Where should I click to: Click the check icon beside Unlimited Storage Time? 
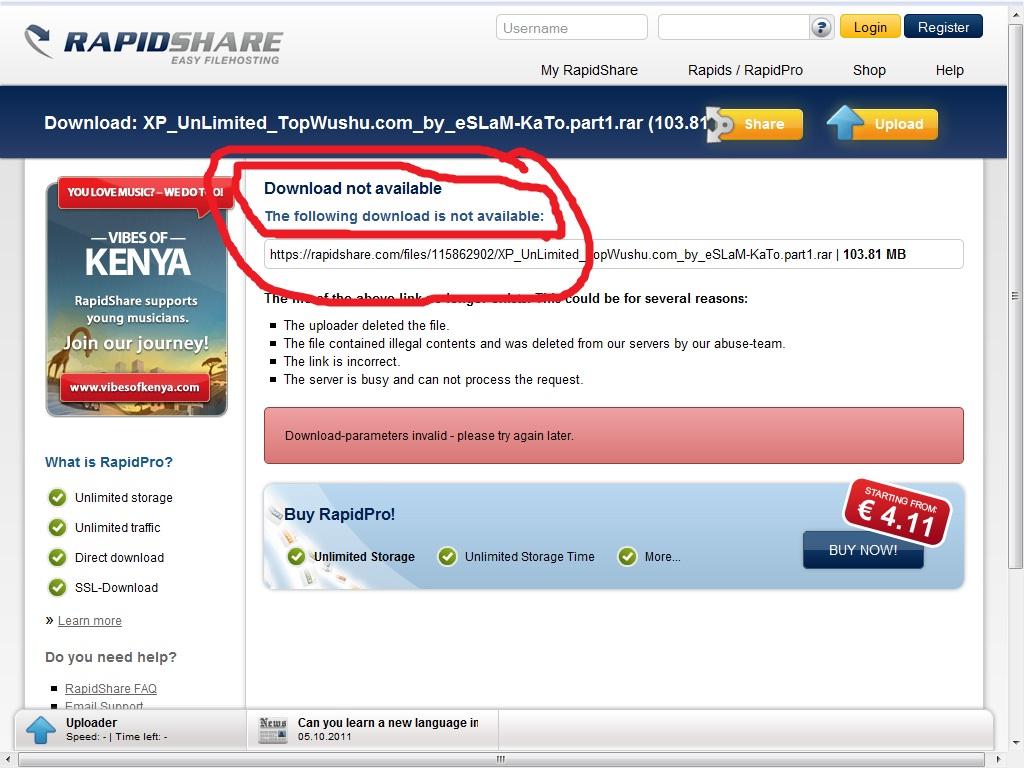[447, 556]
